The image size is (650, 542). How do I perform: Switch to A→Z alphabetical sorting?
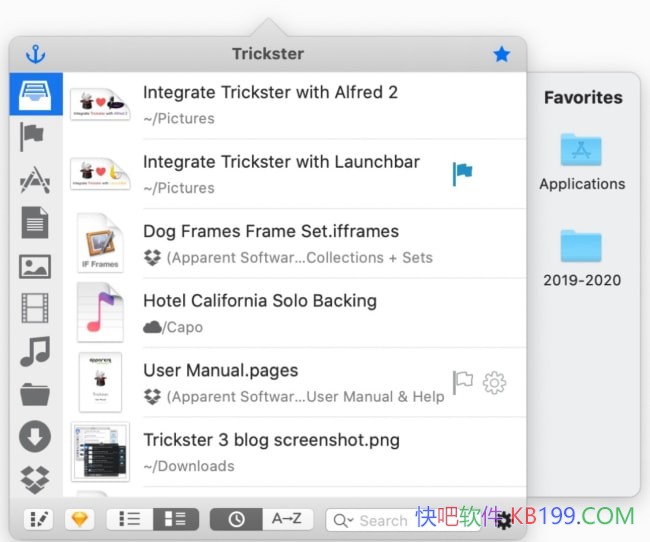(x=287, y=519)
